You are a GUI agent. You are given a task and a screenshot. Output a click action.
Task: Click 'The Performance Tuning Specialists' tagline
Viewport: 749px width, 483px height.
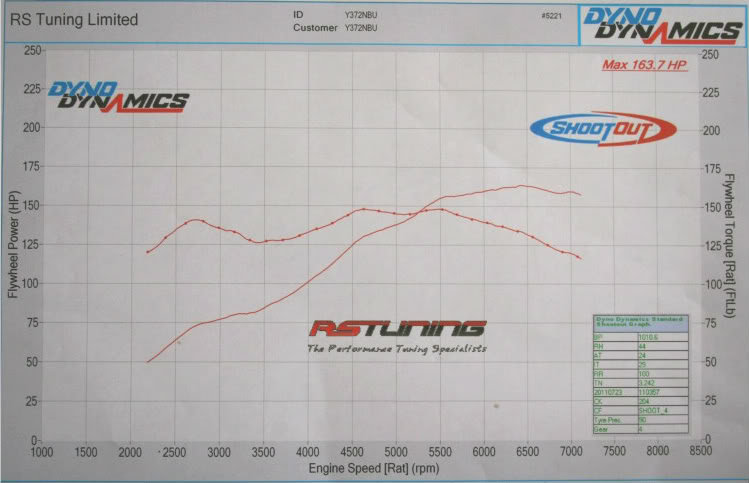click(396, 348)
